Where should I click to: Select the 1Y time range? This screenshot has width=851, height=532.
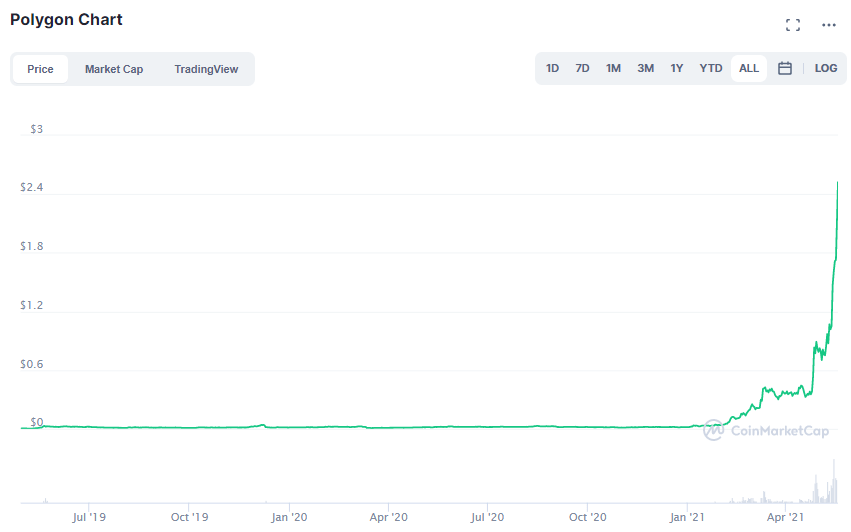[x=676, y=68]
